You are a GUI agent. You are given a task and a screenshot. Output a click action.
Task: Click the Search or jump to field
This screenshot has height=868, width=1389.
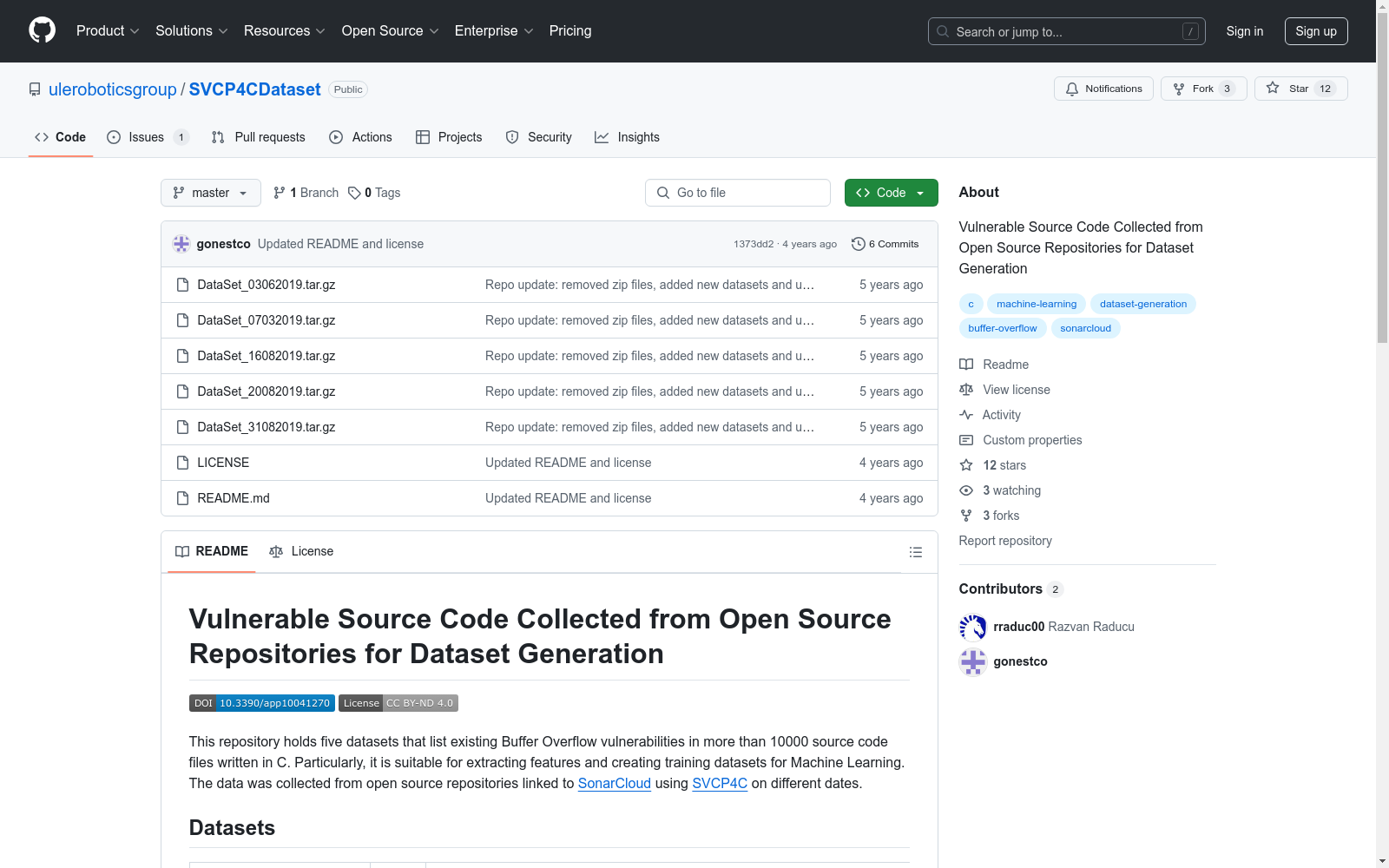[x=1067, y=31]
